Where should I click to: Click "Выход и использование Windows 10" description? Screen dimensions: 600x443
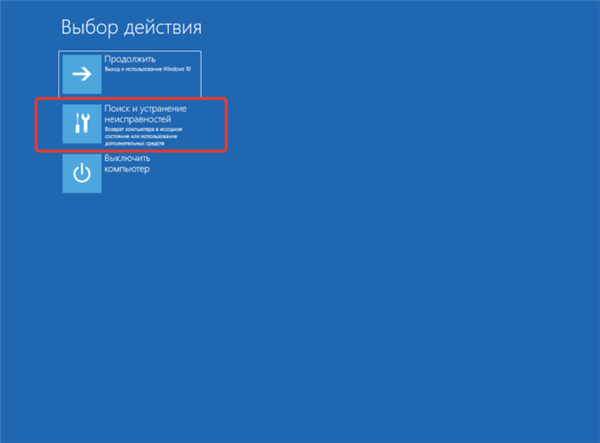coord(148,69)
